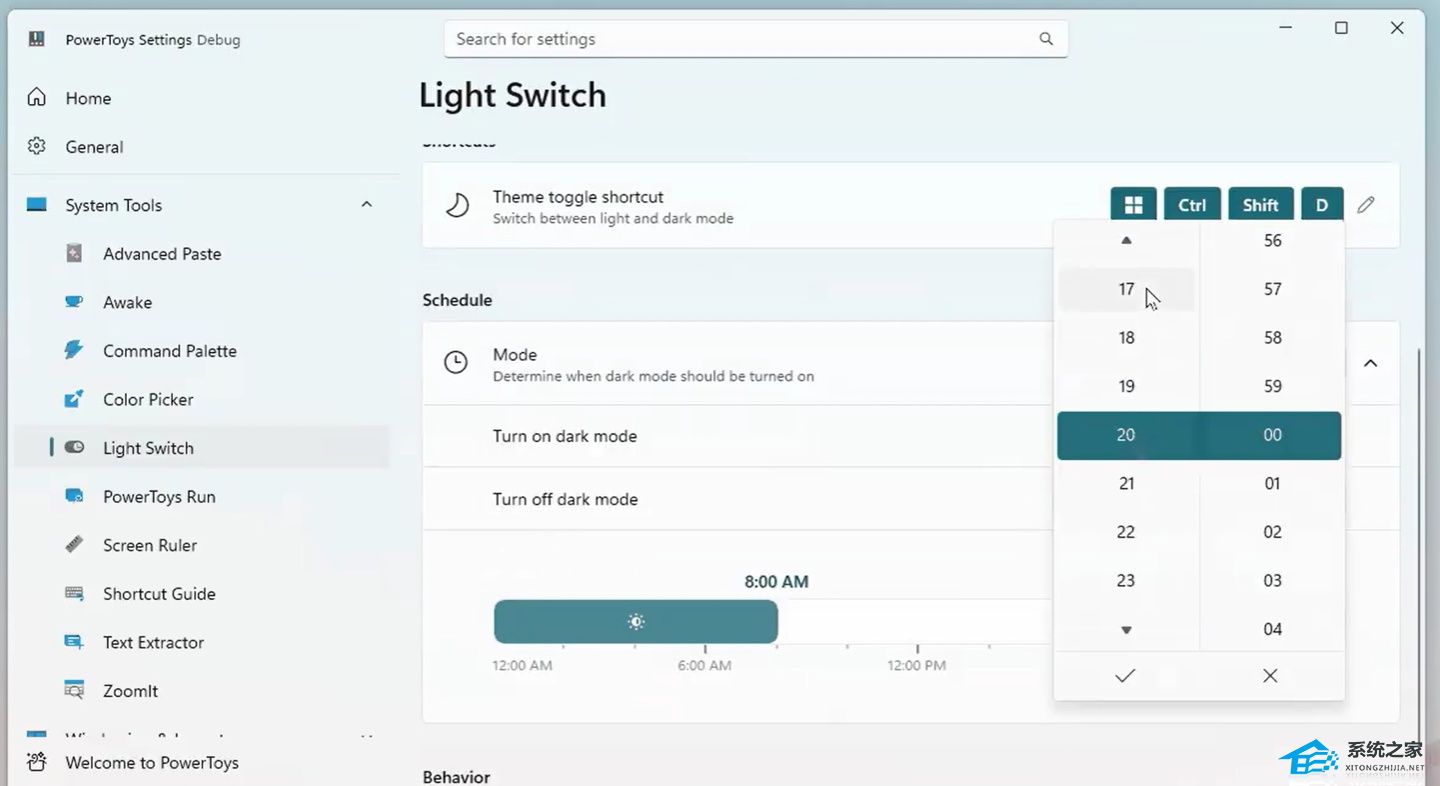The width and height of the screenshot is (1440, 786).
Task: Pick hour 18 in the time picker
Action: tap(1126, 337)
